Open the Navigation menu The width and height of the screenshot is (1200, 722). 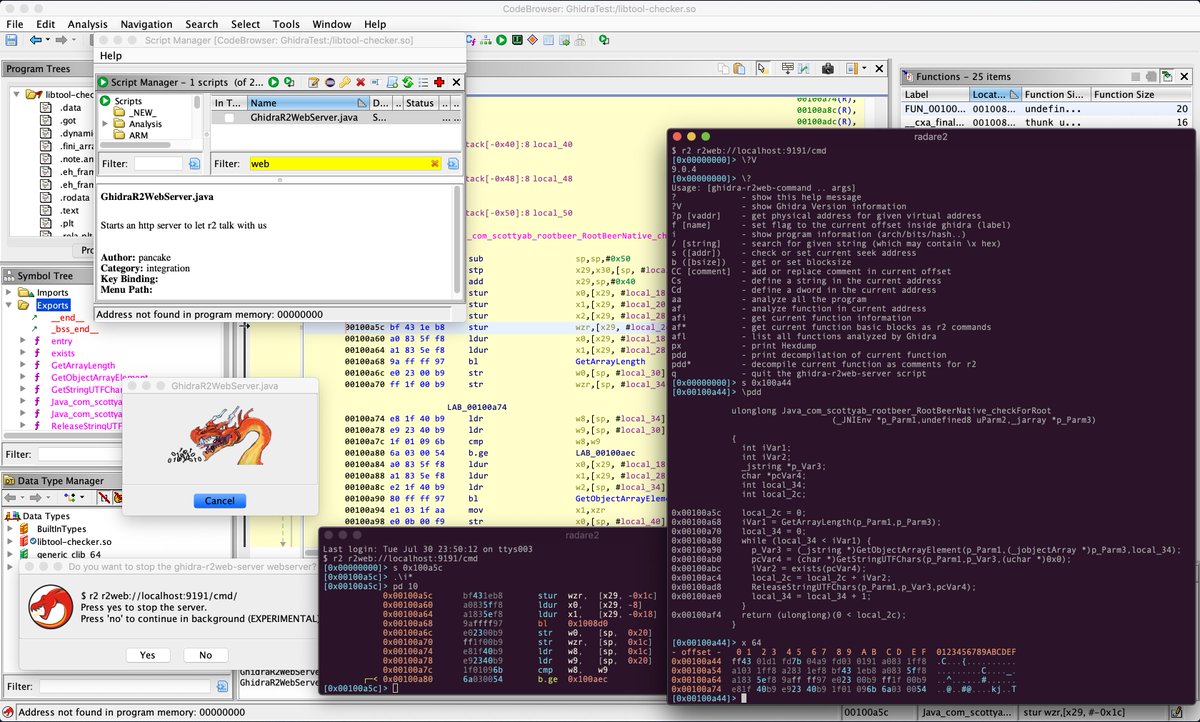[x=146, y=24]
